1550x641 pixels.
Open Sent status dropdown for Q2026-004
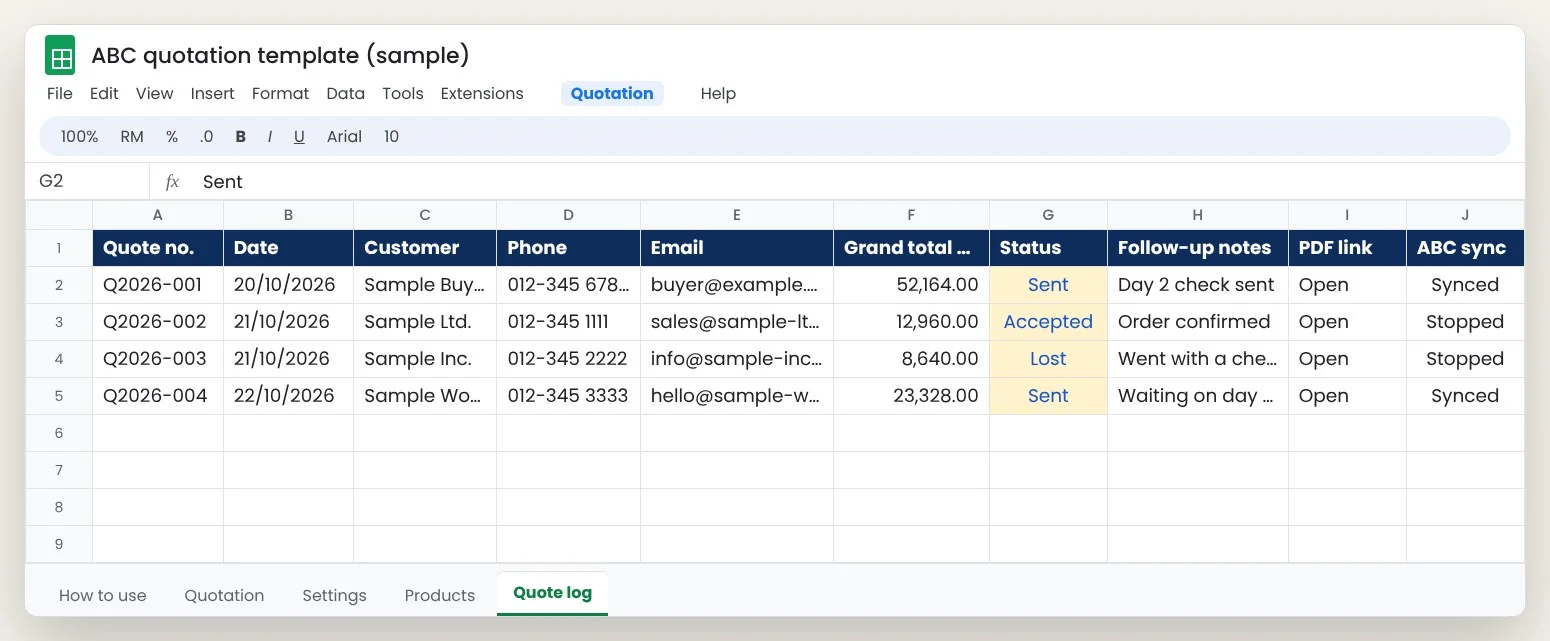tap(1048, 396)
